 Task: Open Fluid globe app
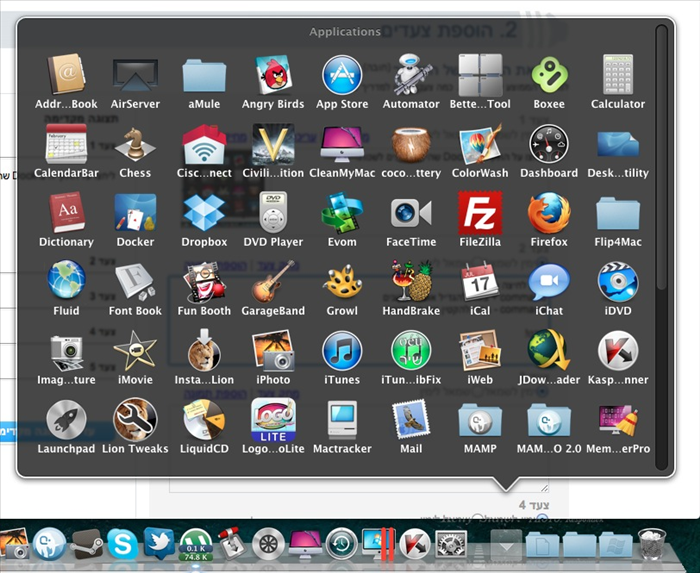pos(66,279)
